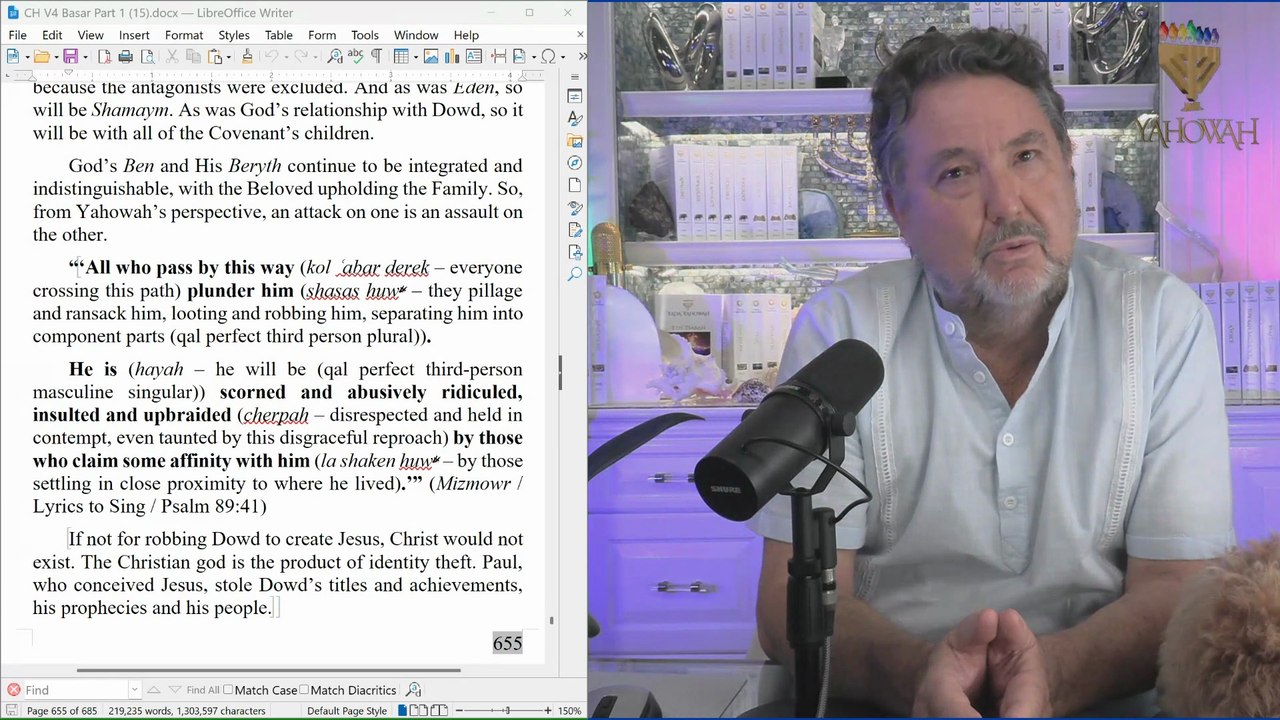Open the sidebar Properties deck
1280x720 pixels.
coord(575,96)
